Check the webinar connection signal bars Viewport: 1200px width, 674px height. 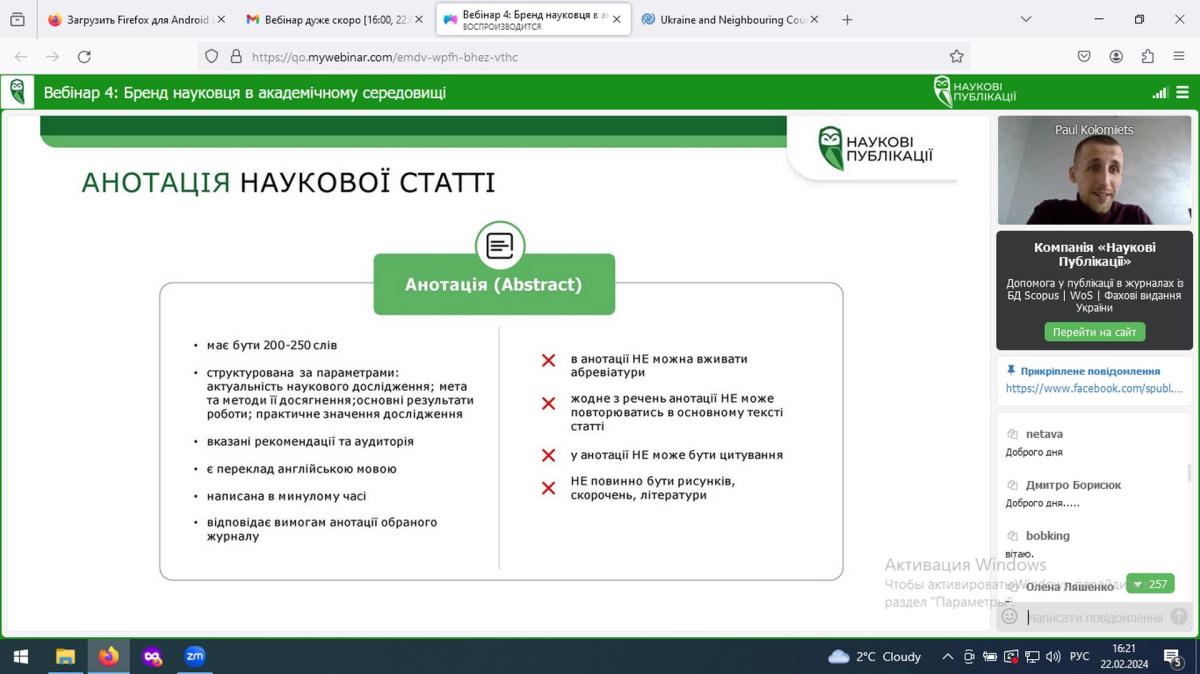click(x=1160, y=93)
